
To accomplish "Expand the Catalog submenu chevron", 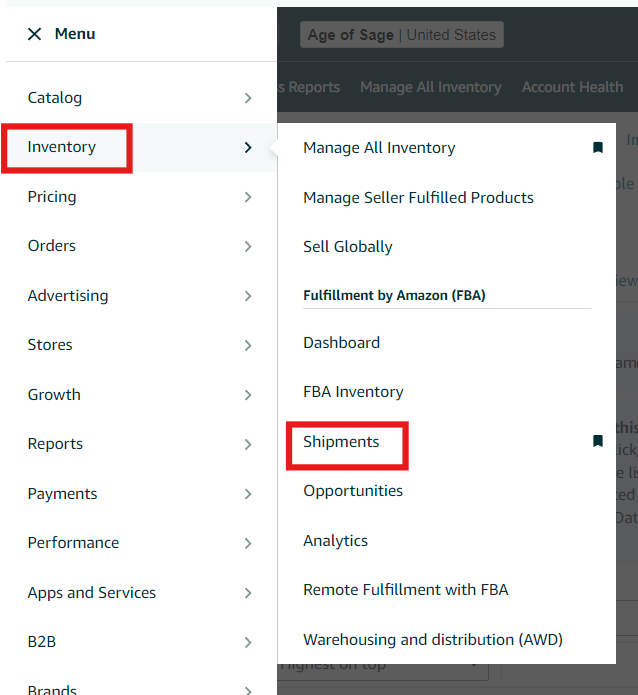I will coord(248,98).
